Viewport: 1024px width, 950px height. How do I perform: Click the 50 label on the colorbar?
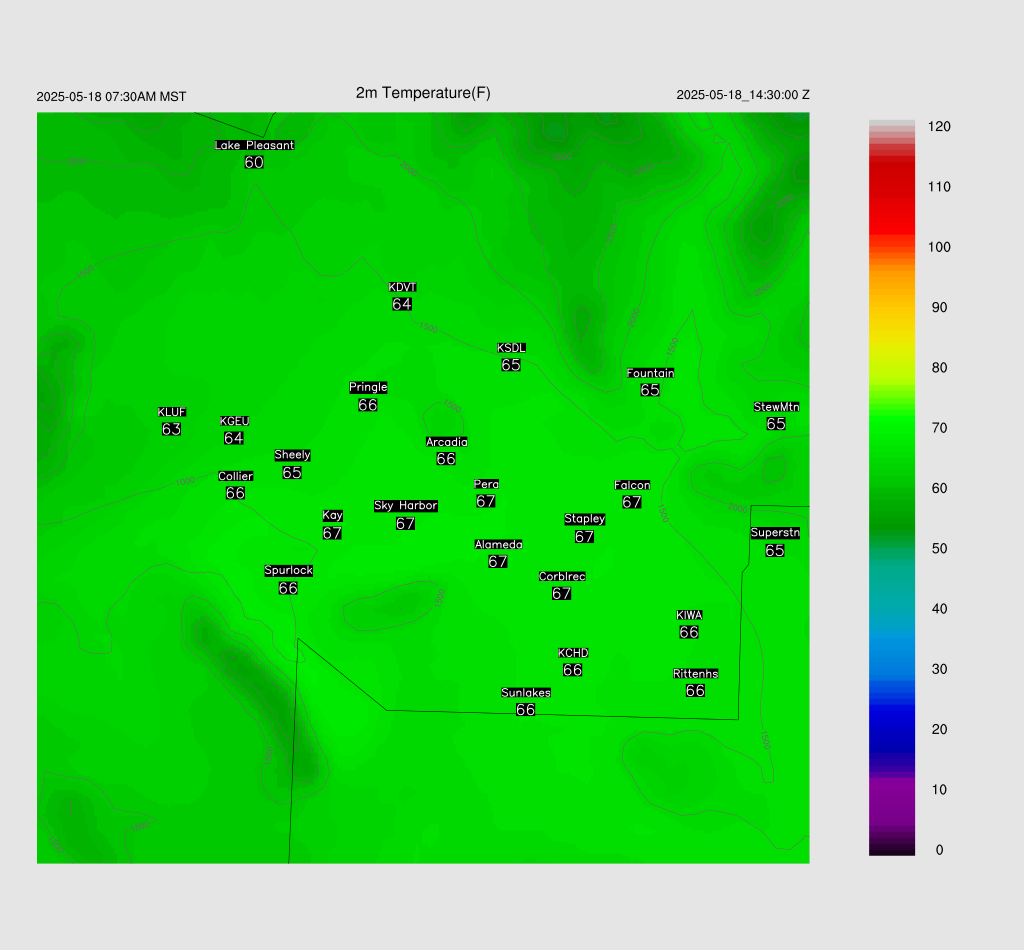pyautogui.click(x=939, y=548)
